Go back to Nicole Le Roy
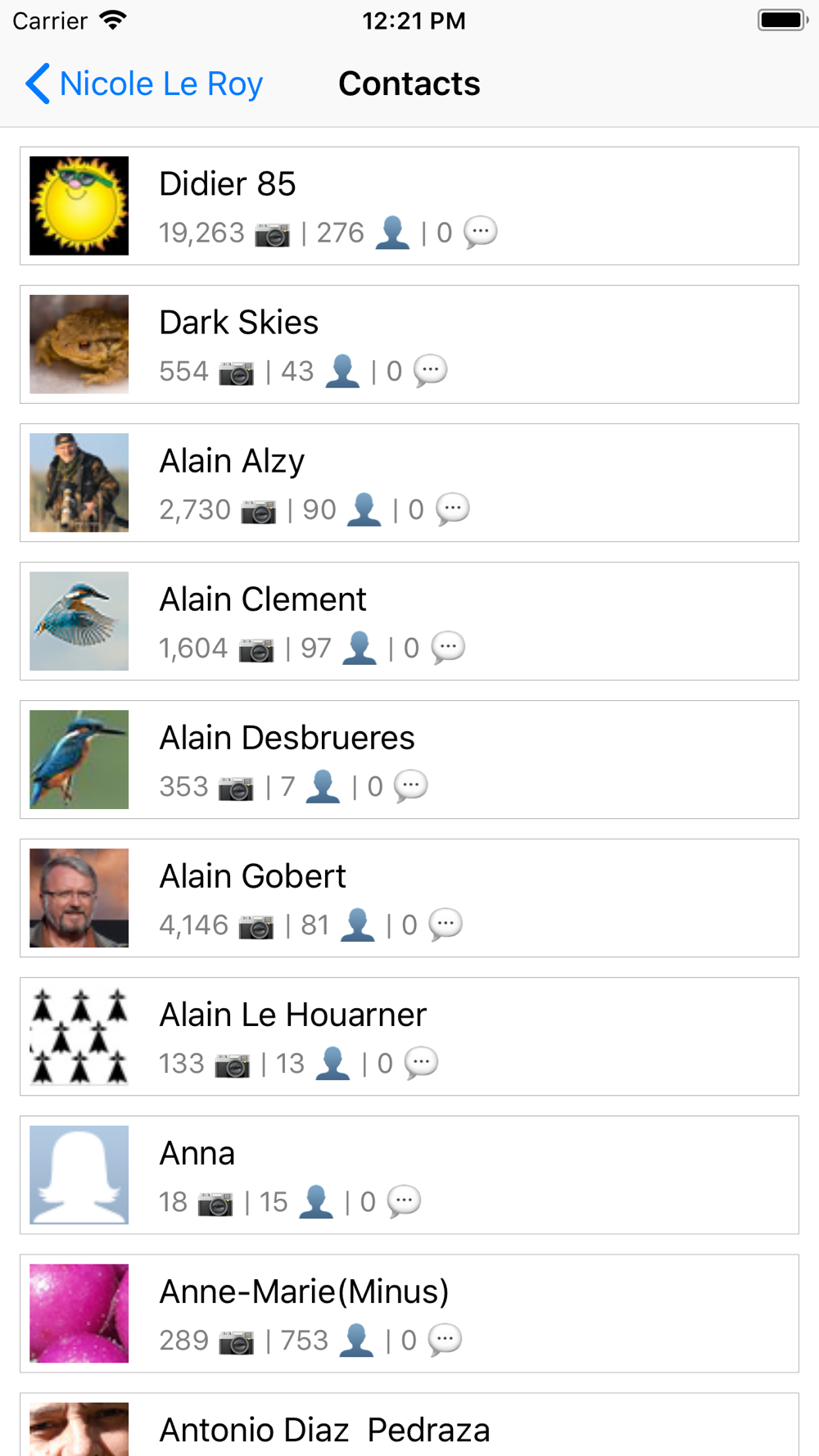Image resolution: width=819 pixels, height=1456 pixels. coord(144,84)
